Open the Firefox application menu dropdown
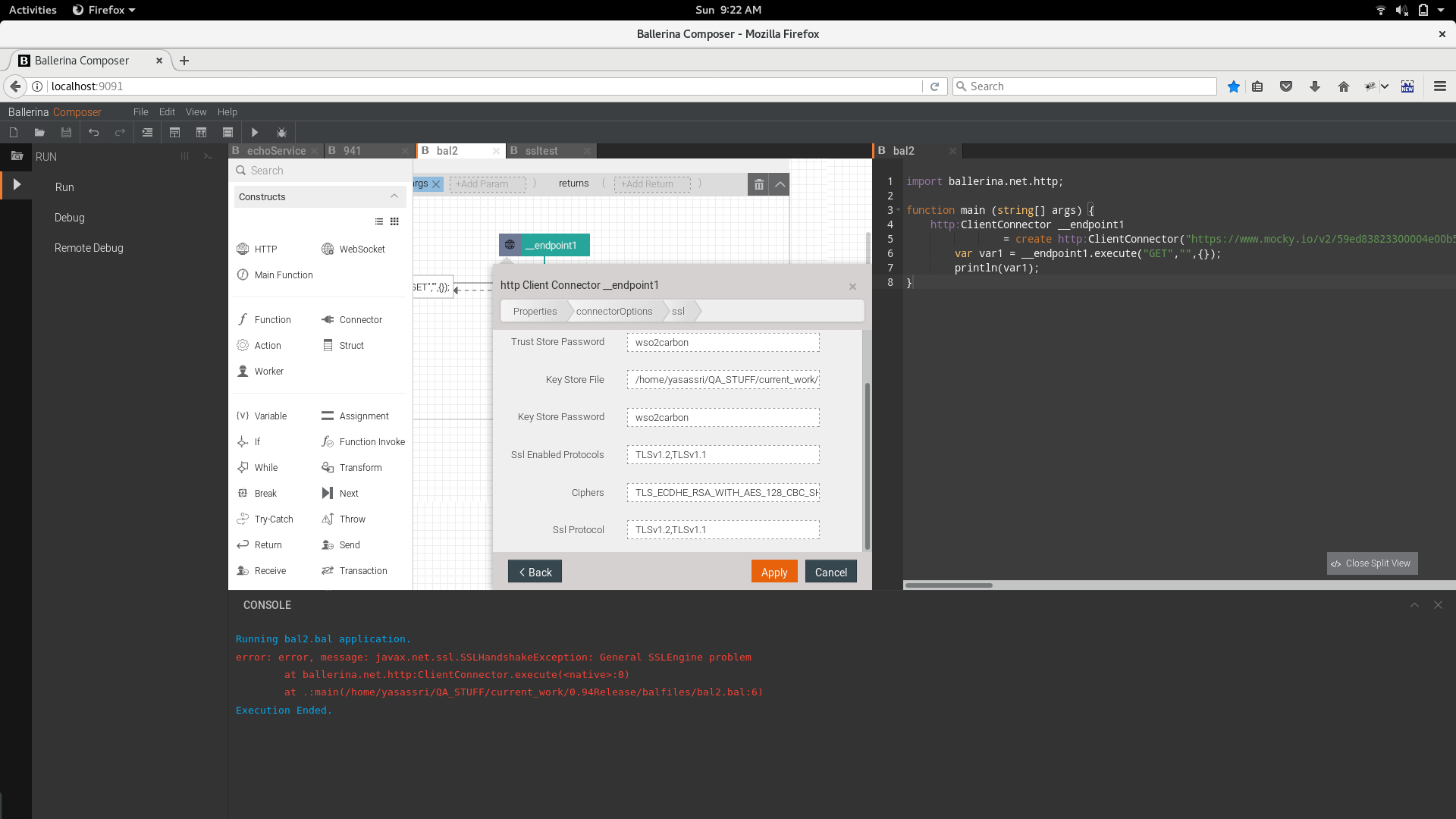The height and width of the screenshot is (819, 1456). pos(105,10)
